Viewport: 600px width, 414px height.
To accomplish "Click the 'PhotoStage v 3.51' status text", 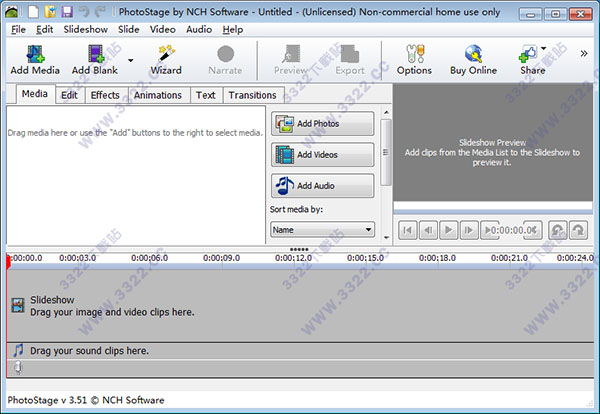I will [47, 400].
